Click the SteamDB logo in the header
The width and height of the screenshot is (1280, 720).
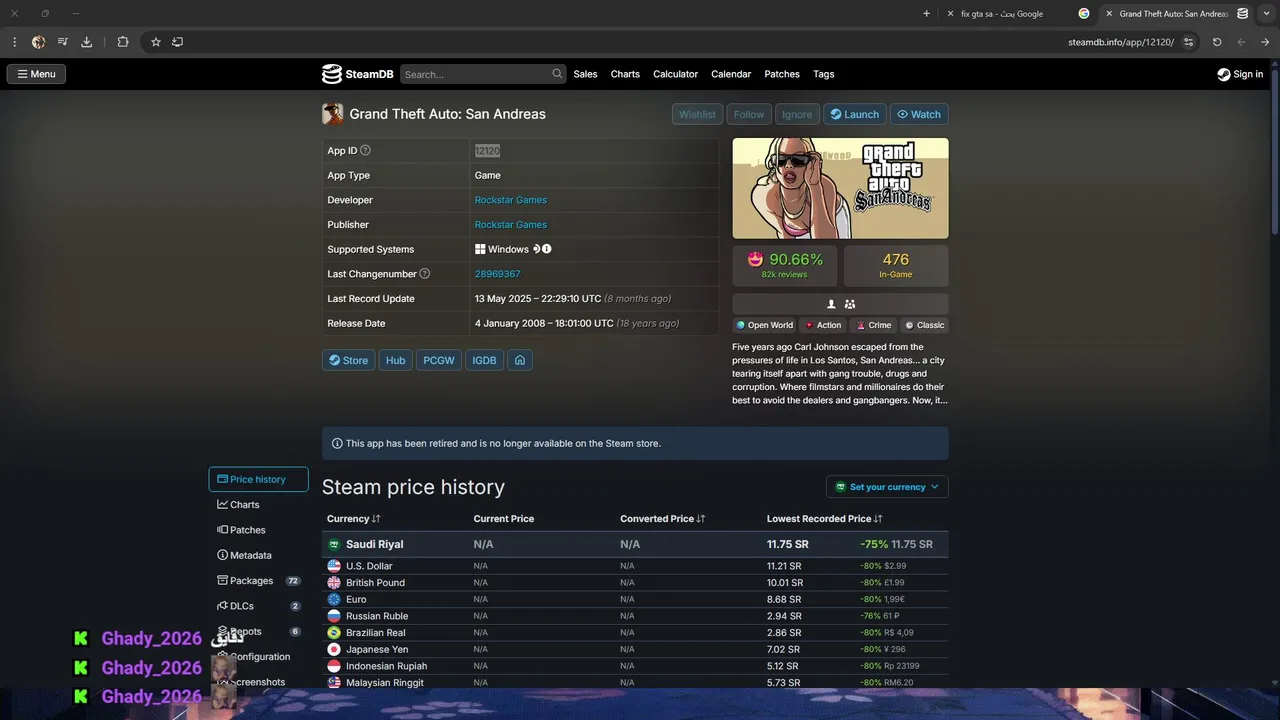358,74
